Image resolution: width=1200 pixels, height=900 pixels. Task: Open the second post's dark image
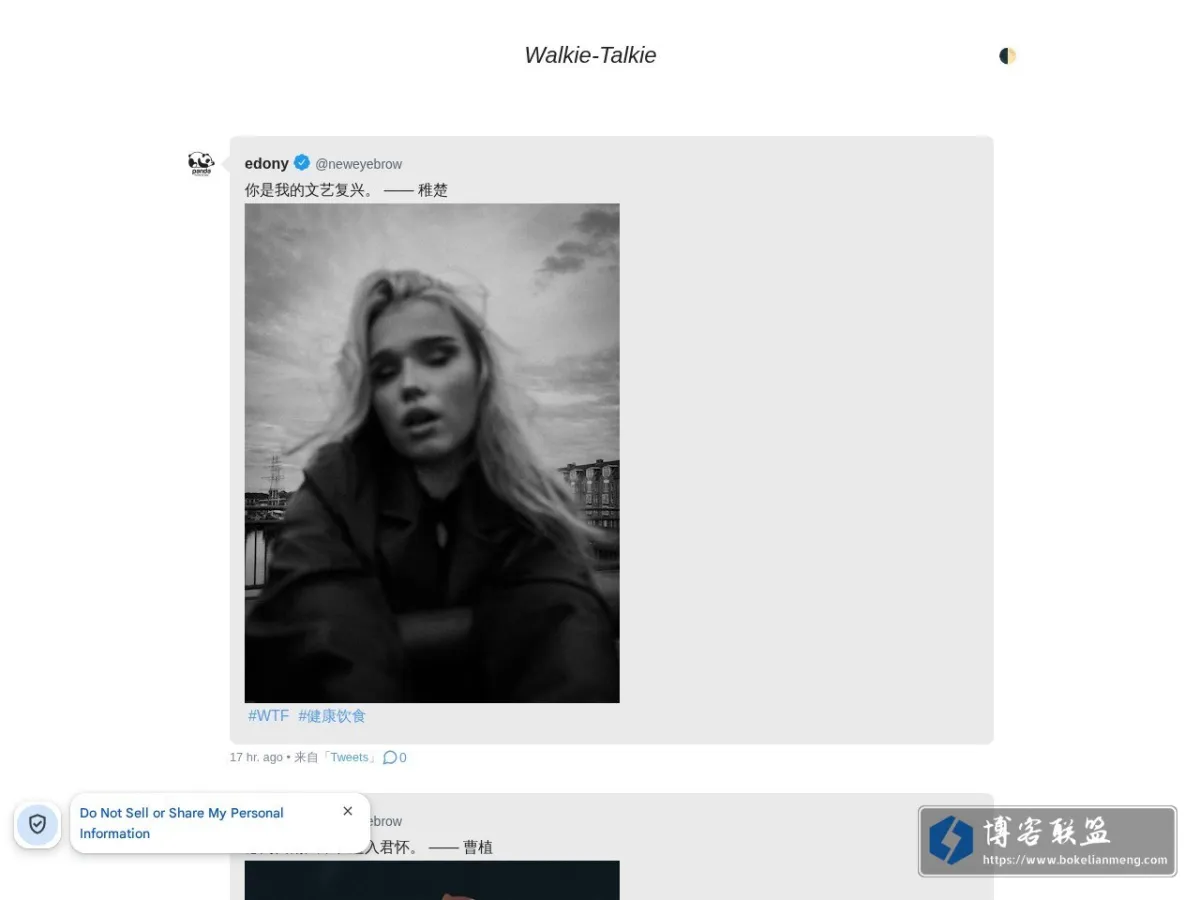[x=432, y=880]
